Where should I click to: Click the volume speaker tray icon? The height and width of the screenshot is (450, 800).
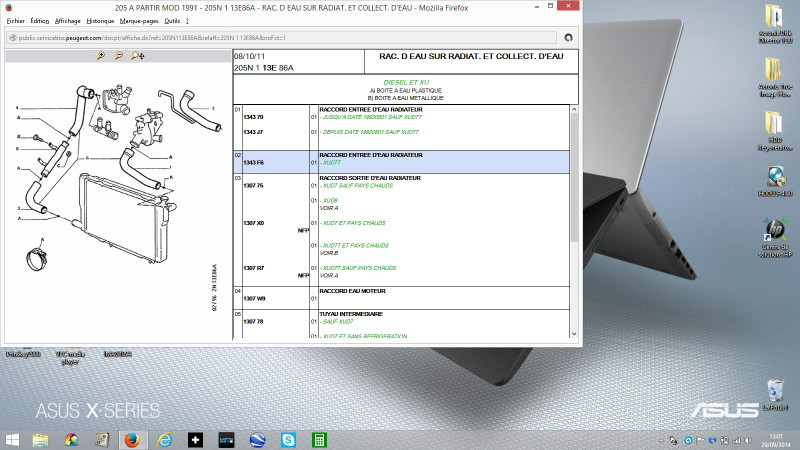pos(748,440)
